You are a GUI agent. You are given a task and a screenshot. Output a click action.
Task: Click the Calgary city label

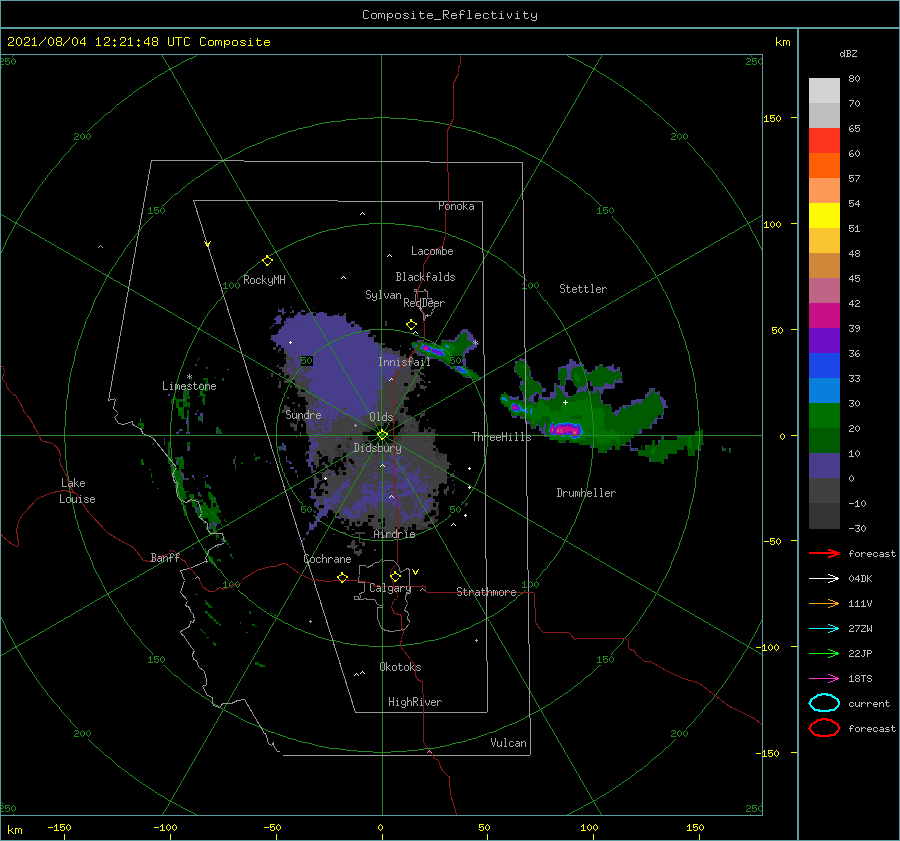390,588
